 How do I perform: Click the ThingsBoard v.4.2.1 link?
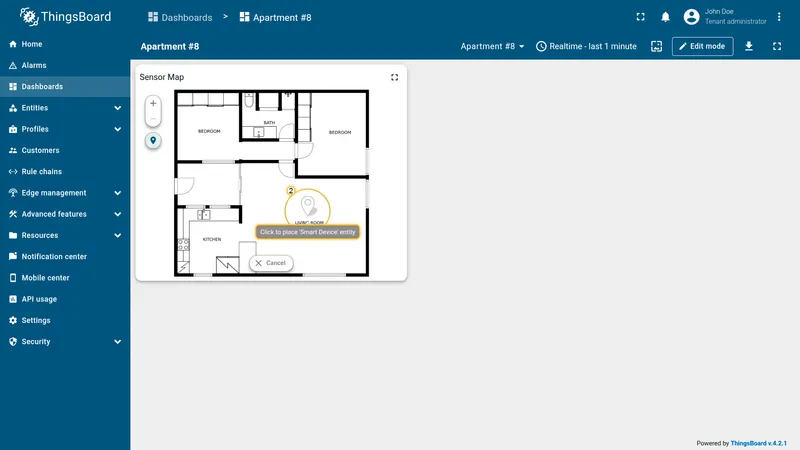point(758,443)
